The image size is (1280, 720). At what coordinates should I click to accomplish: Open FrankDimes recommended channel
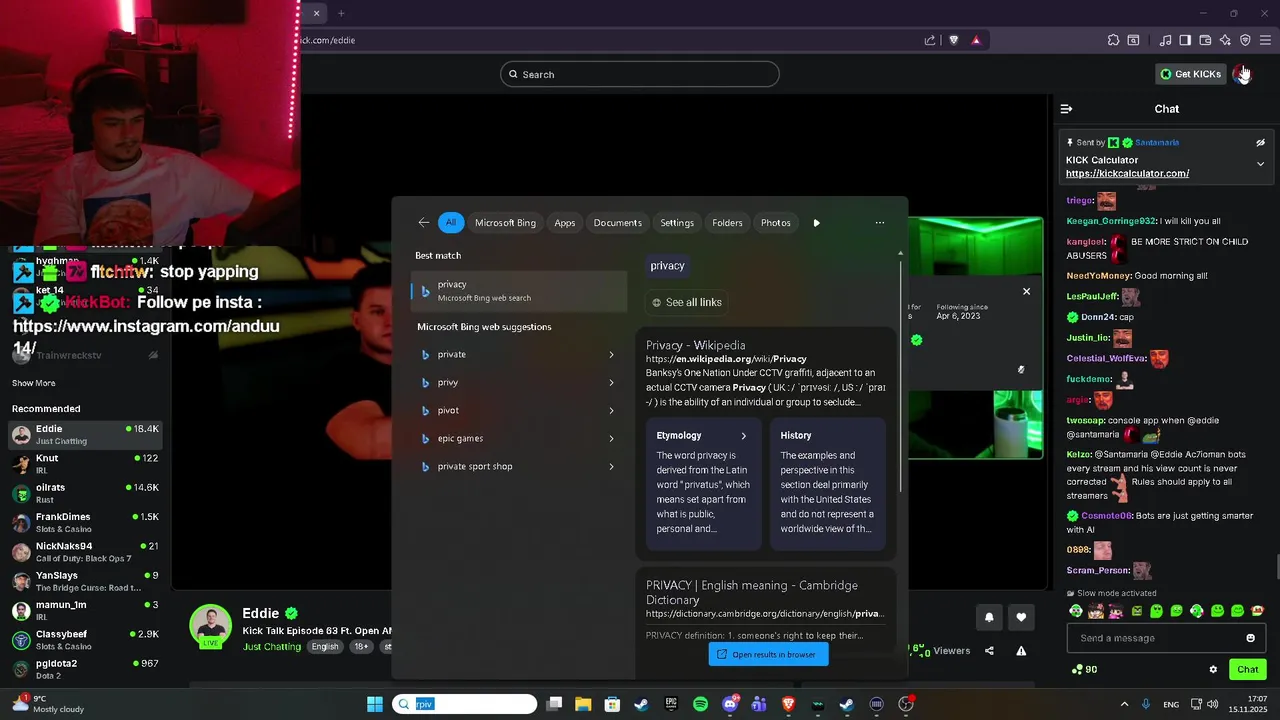point(85,522)
